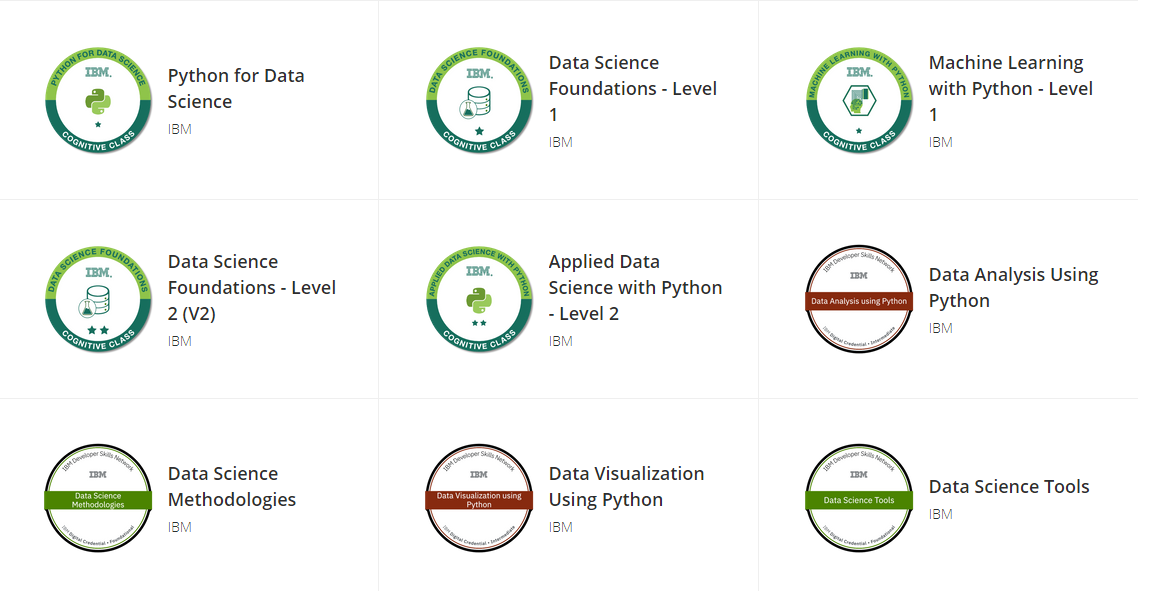Open Applied Data Science with Python title

pos(635,288)
